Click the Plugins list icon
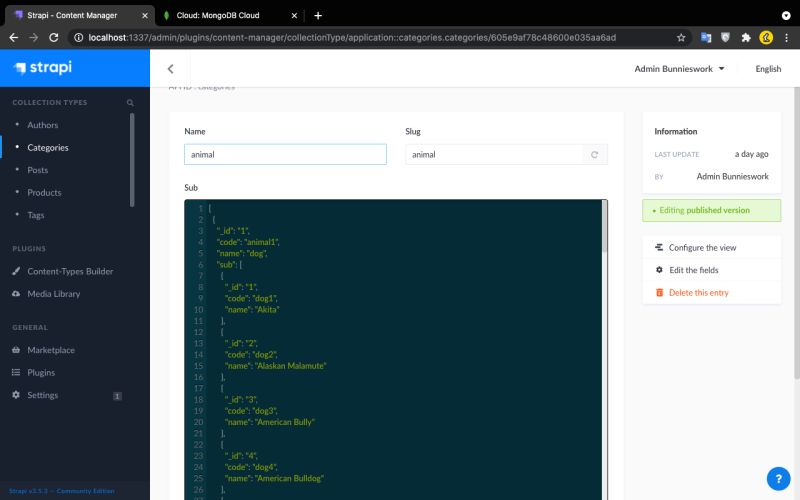Image resolution: width=800 pixels, height=500 pixels. (x=16, y=372)
